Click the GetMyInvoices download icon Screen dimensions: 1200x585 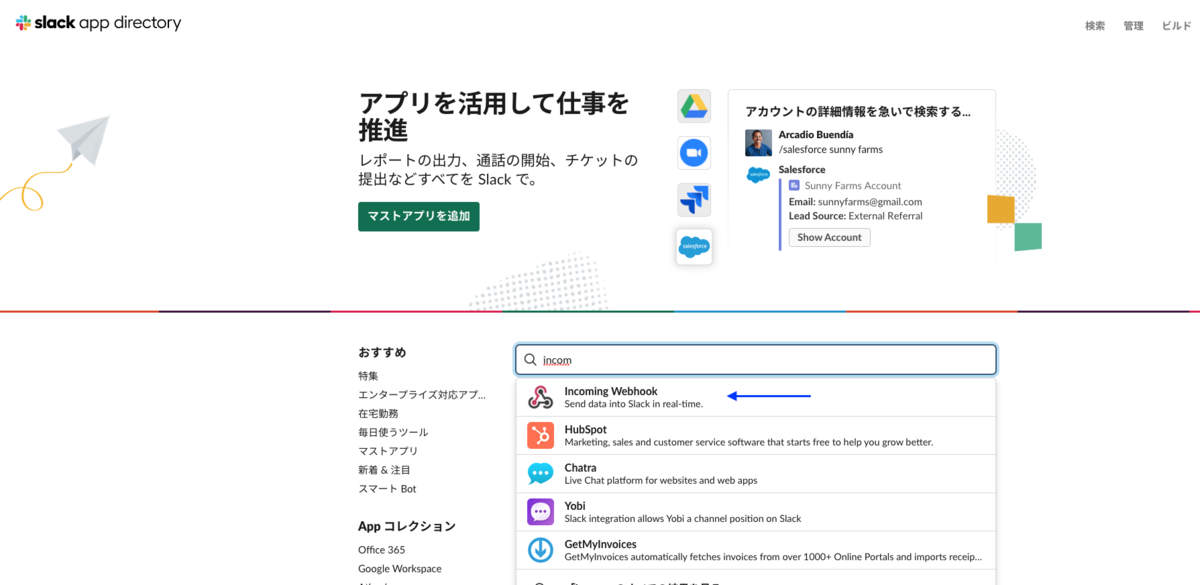click(x=540, y=550)
